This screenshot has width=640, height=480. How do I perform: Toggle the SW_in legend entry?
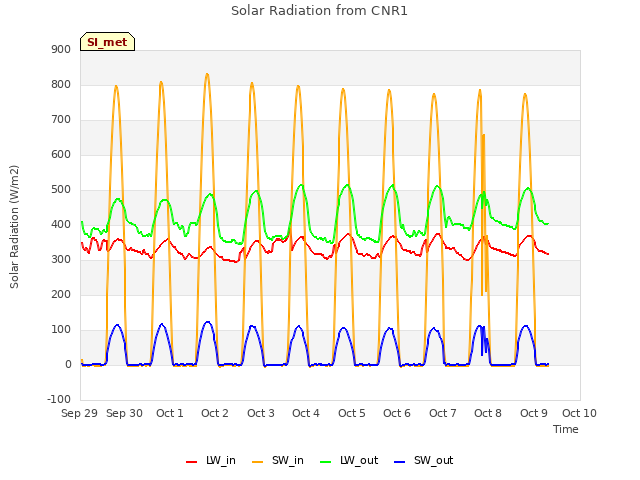[x=278, y=460]
